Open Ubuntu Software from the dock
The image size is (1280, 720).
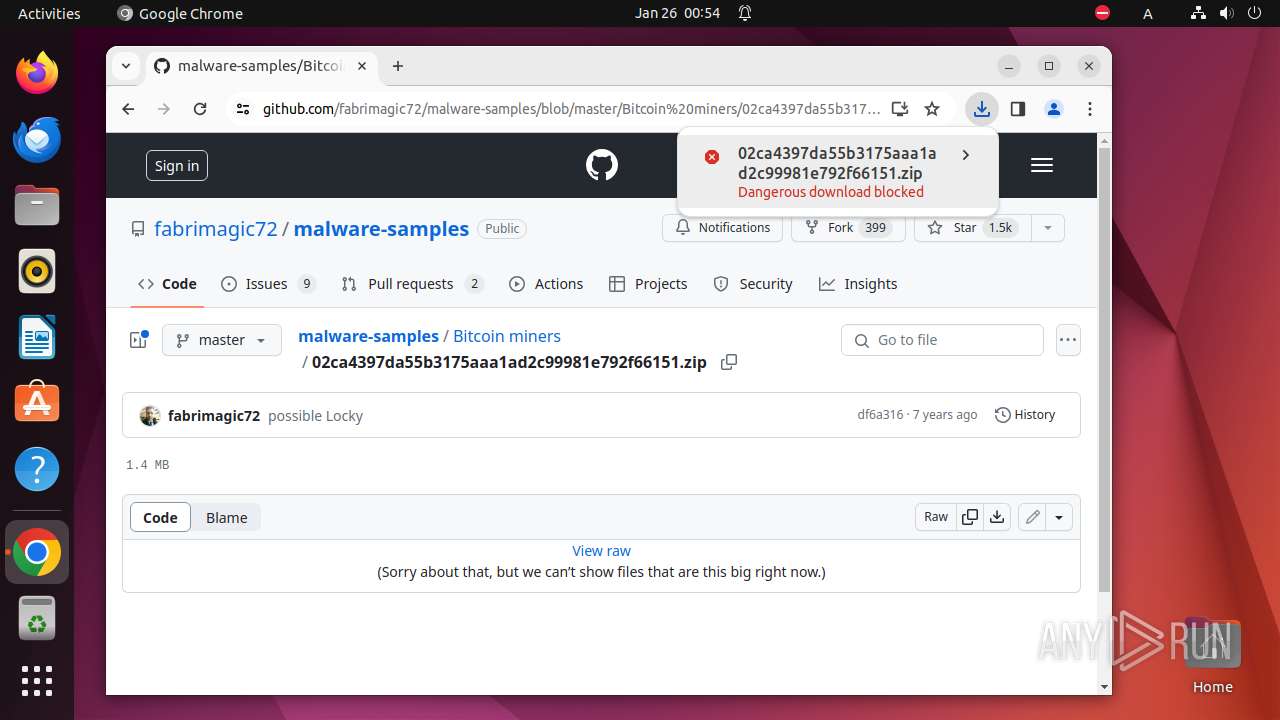click(37, 403)
